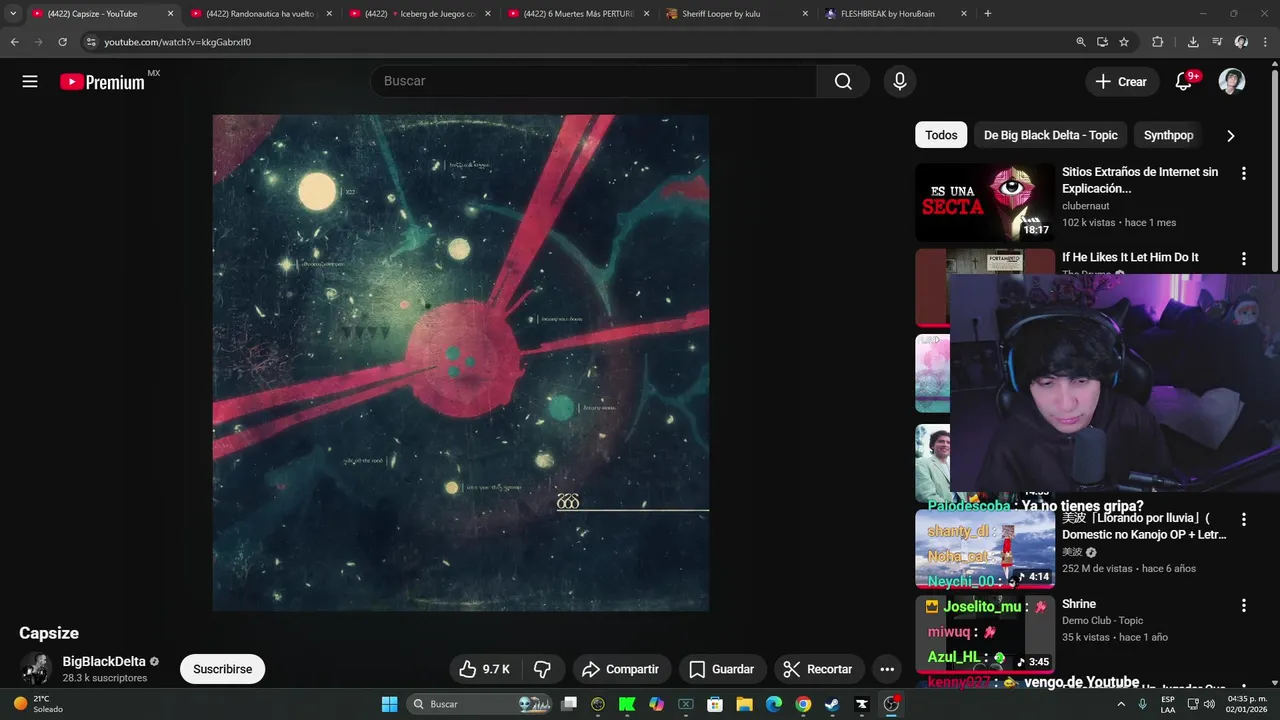Select the Todos filter chip

click(x=941, y=135)
